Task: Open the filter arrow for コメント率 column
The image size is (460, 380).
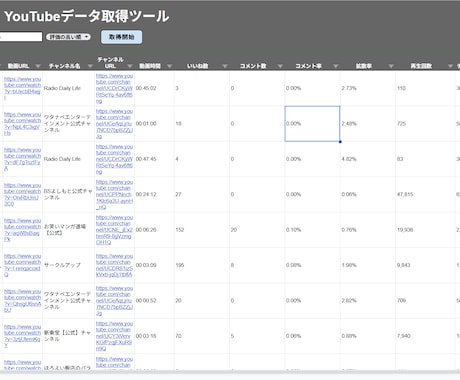Action: coord(336,66)
